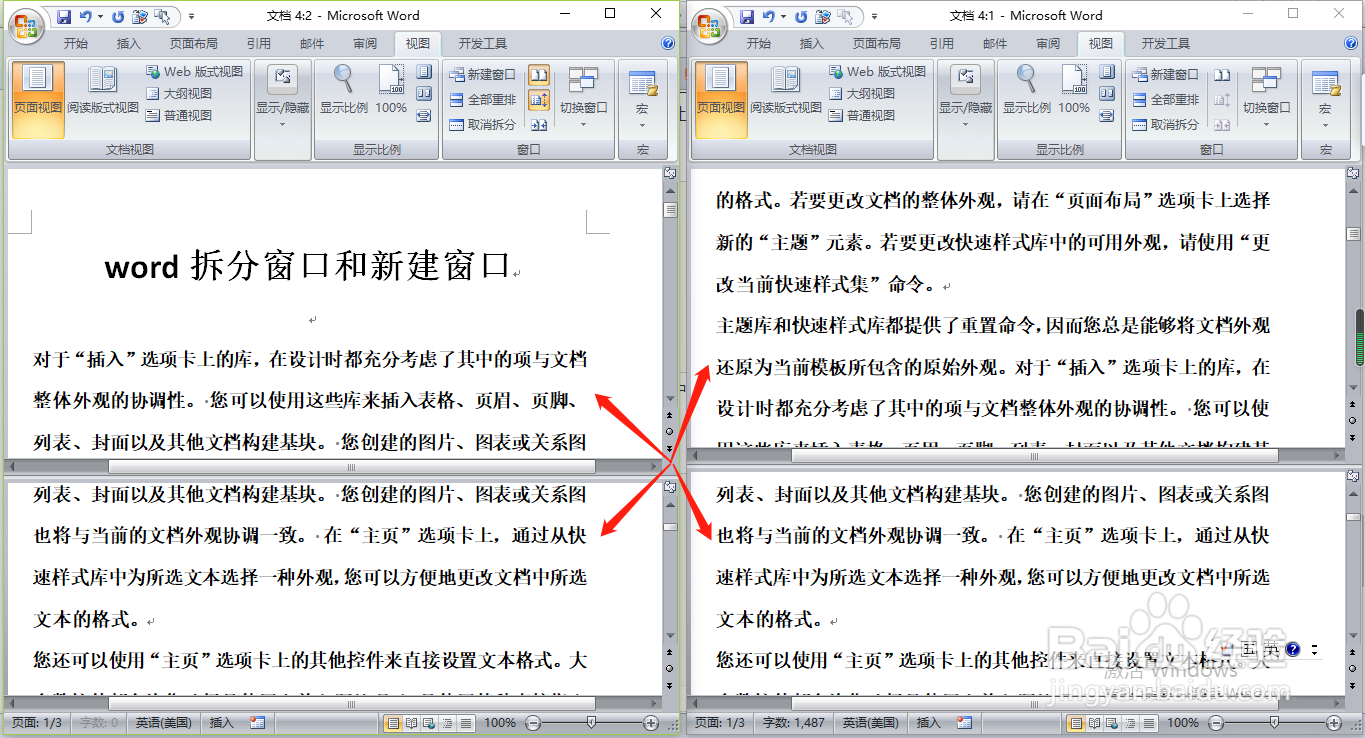Image resolution: width=1365 pixels, height=738 pixels.
Task: Click 新建窗口 in 文档 4:1 ribbon
Action: click(x=1166, y=75)
